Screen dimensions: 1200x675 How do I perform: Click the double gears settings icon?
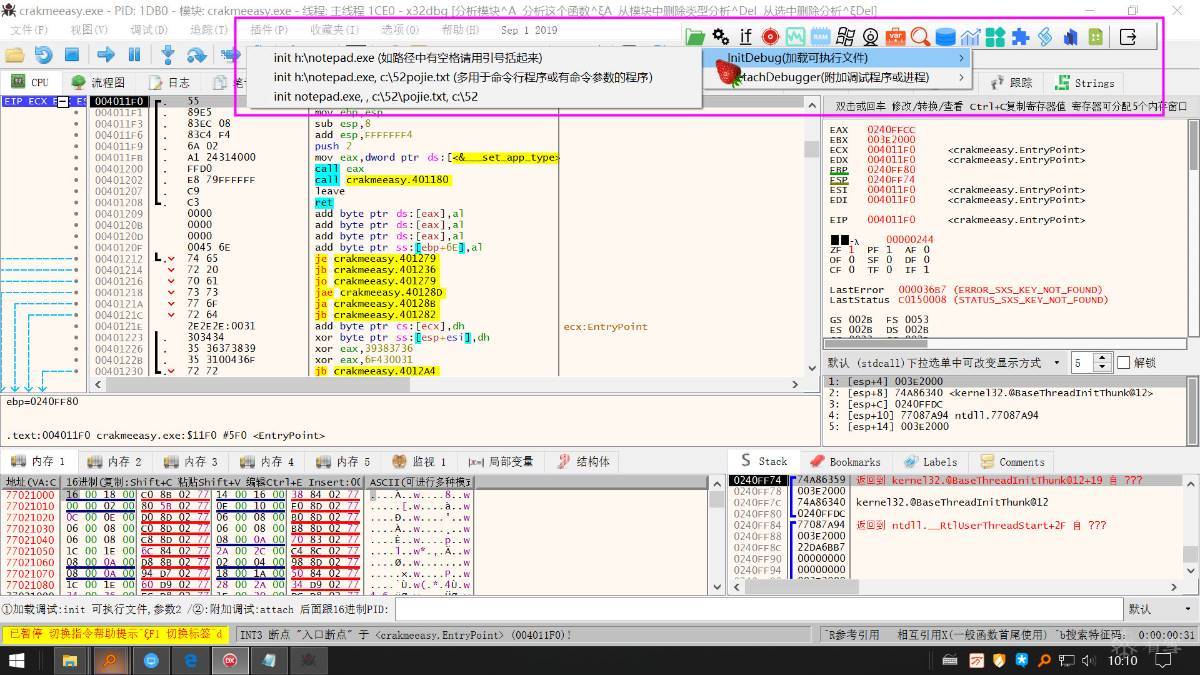click(x=720, y=37)
